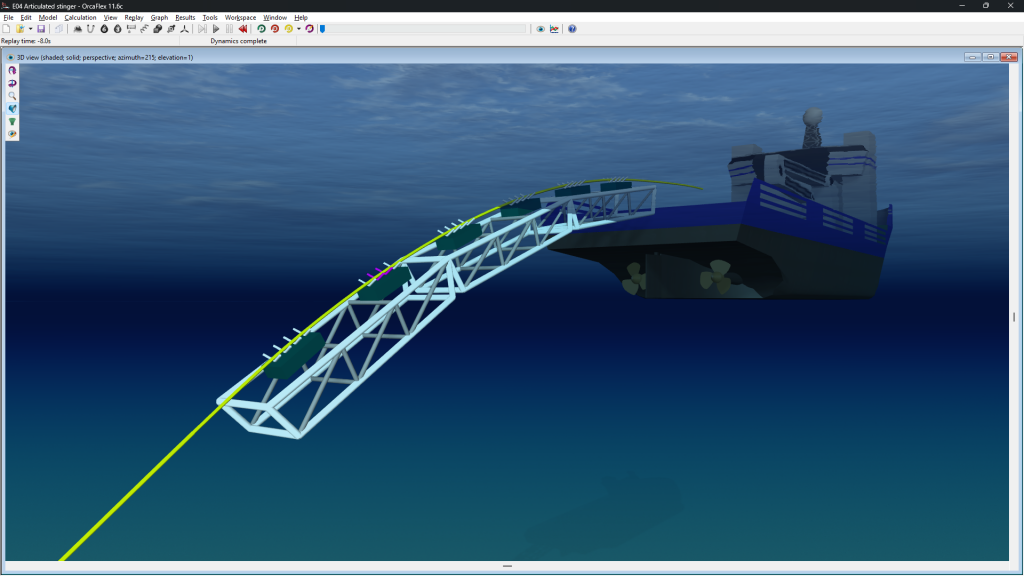This screenshot has width=1024, height=576.
Task: Expand the dropdown arrow beside the Open icon
Action: [31, 30]
